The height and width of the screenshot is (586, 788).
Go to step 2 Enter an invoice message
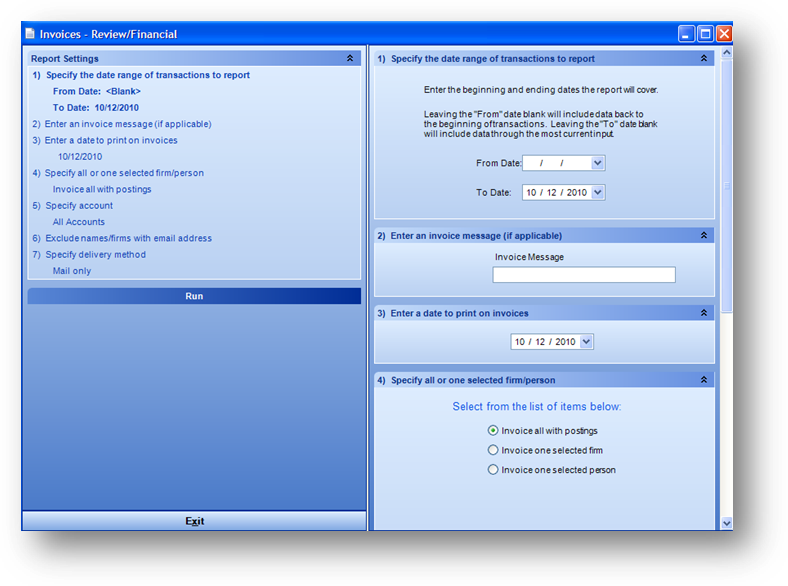(122, 124)
